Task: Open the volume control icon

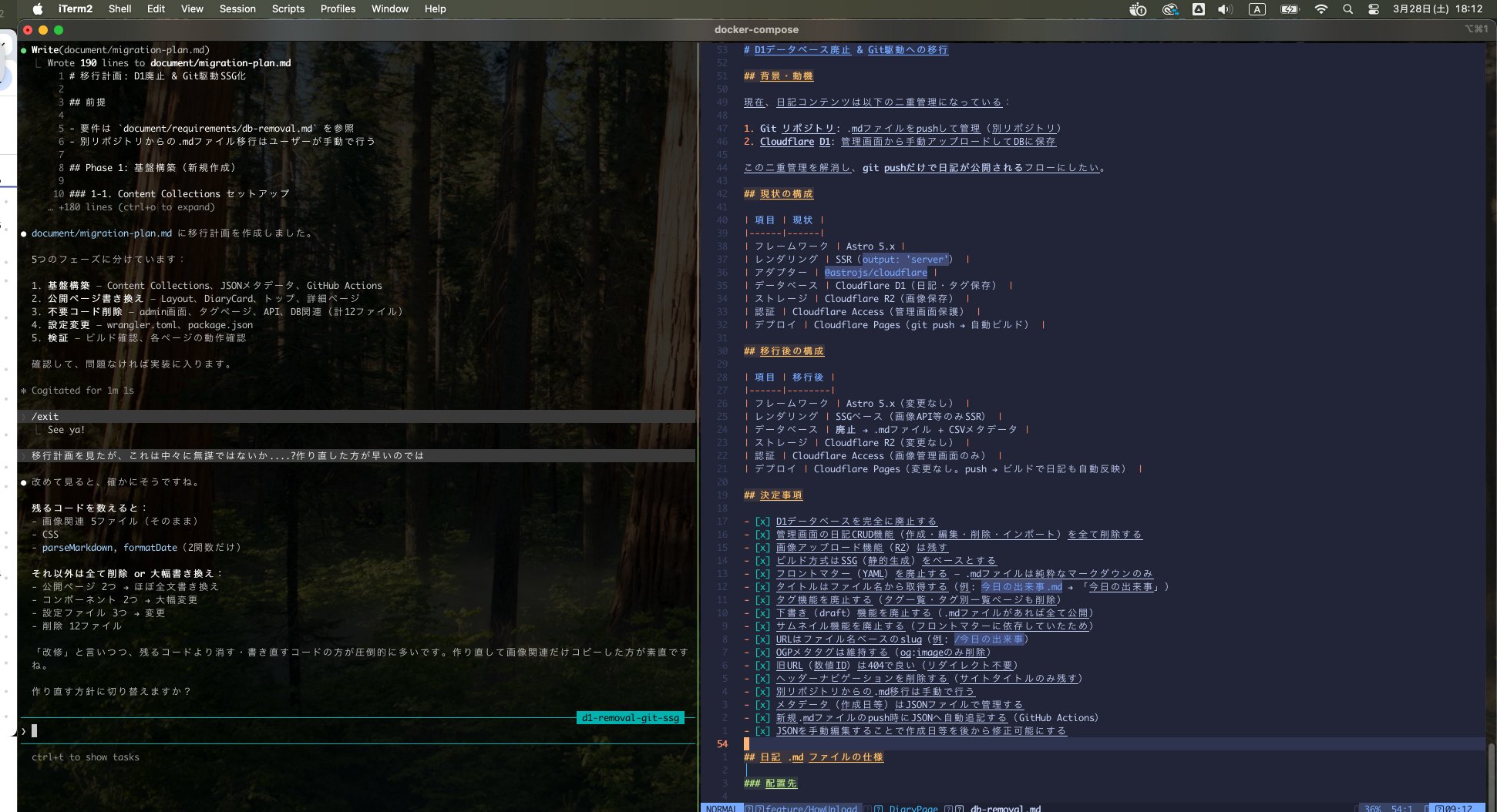Action: (1225, 9)
